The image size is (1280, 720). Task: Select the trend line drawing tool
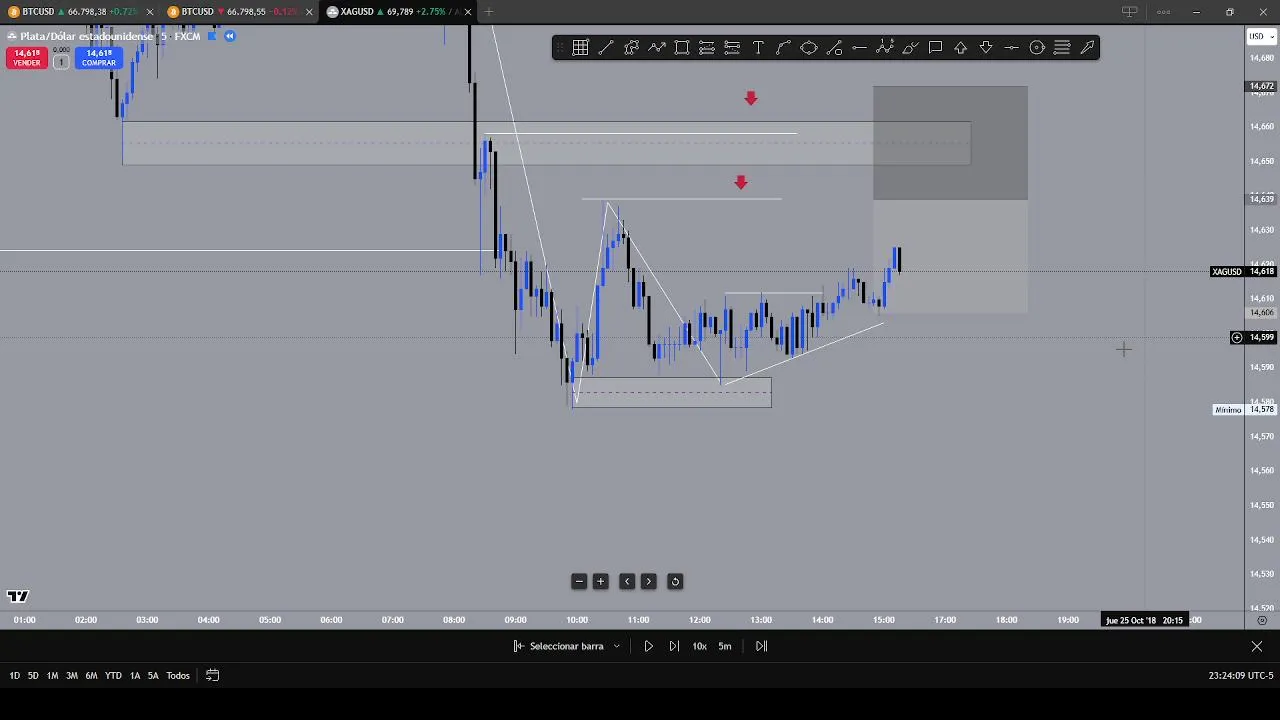tap(606, 47)
